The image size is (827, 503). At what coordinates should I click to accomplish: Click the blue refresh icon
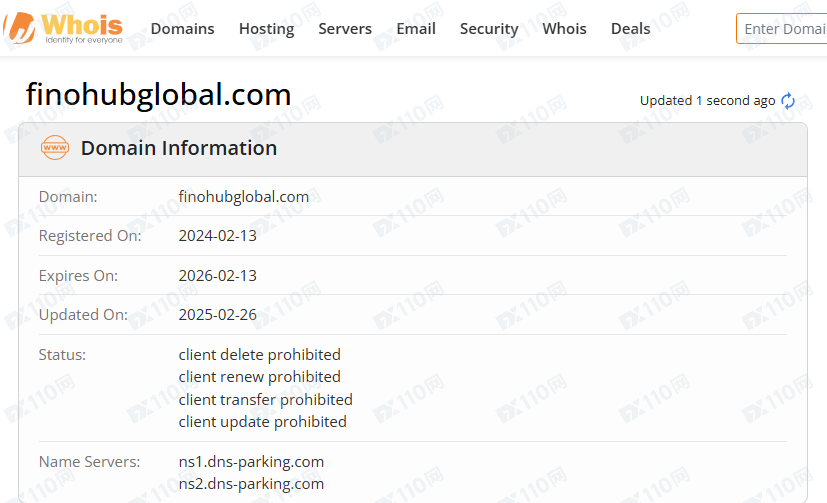788,101
